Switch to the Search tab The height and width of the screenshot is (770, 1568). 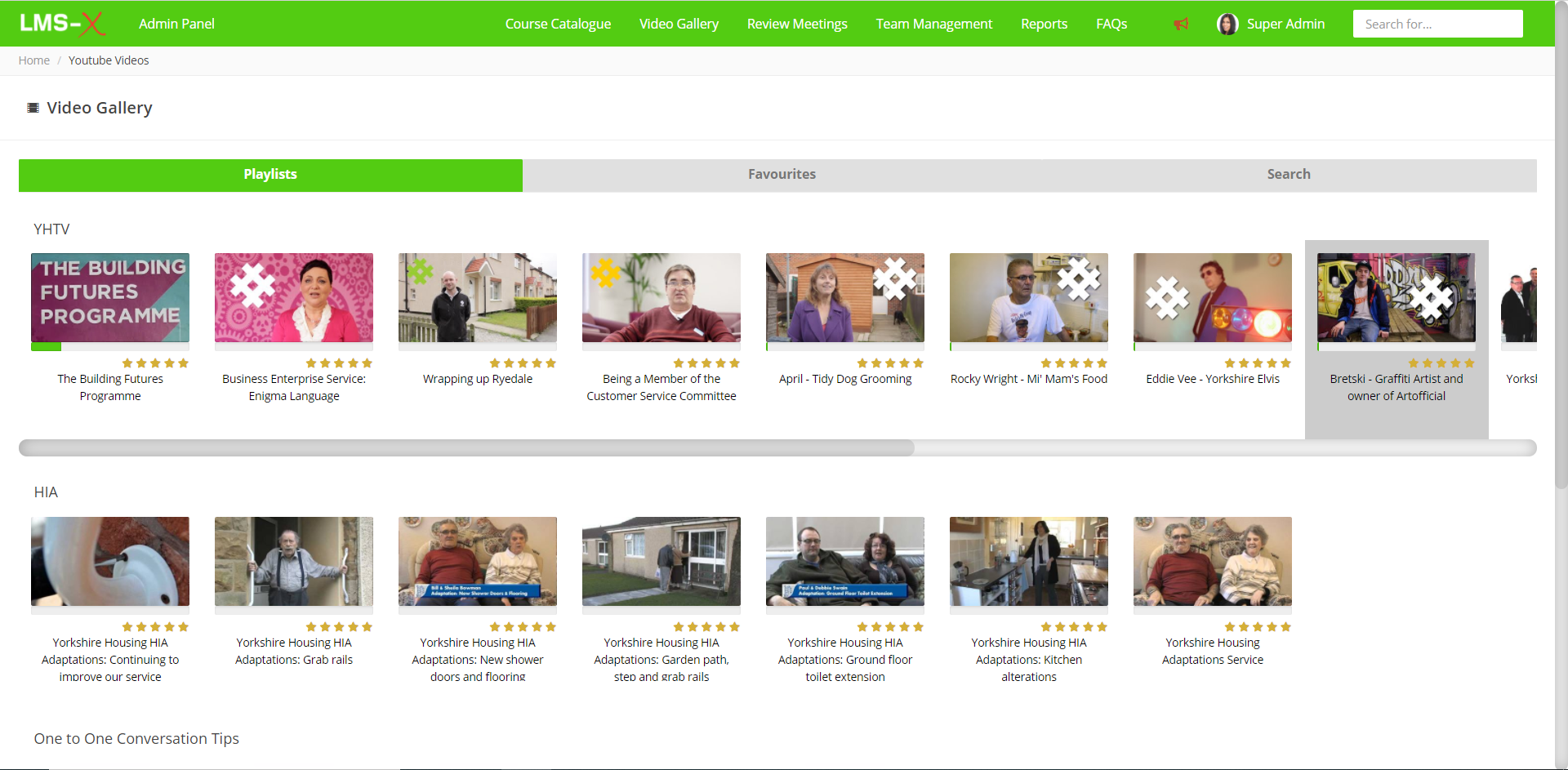1288,174
